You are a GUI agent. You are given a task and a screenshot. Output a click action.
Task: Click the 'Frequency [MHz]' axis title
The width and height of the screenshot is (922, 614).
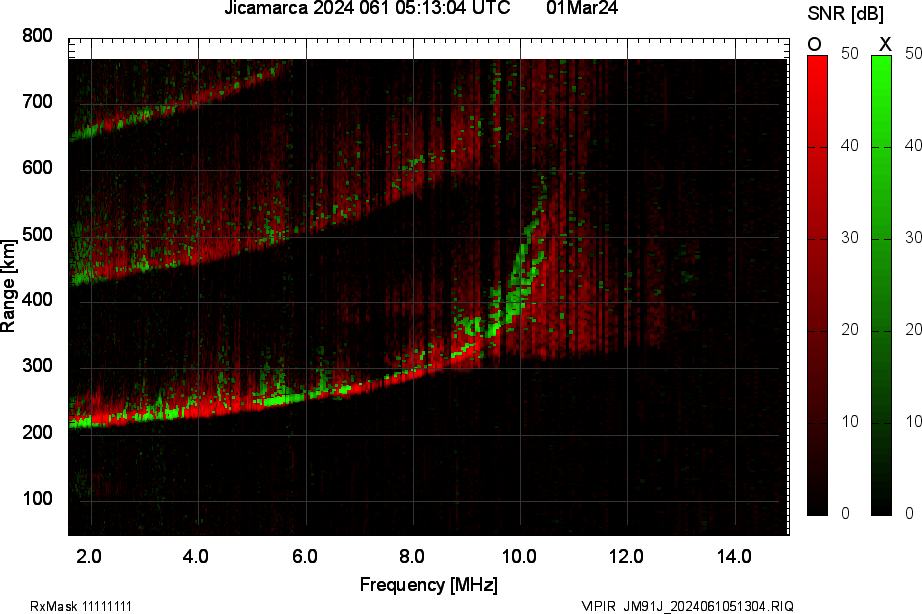(429, 585)
